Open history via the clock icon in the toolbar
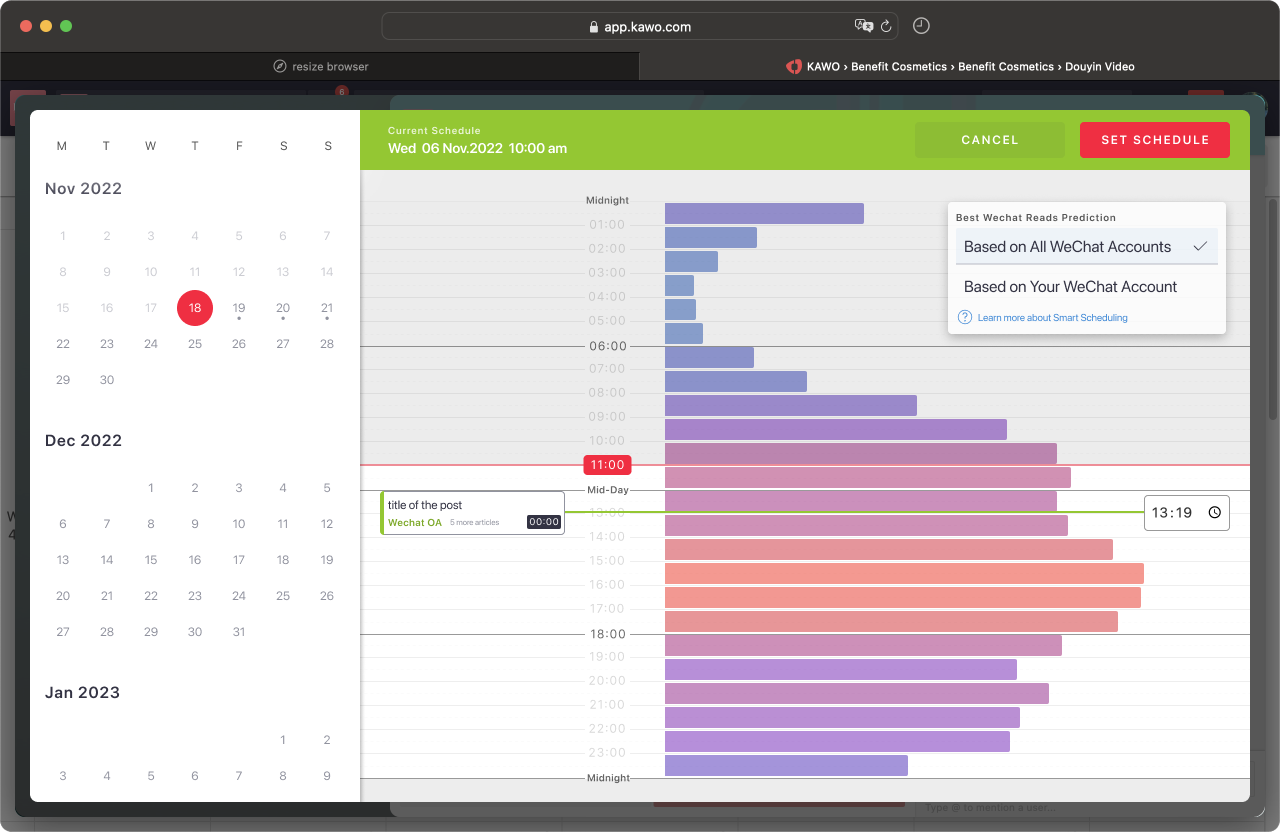Viewport: 1280px width, 832px height. pos(920,26)
